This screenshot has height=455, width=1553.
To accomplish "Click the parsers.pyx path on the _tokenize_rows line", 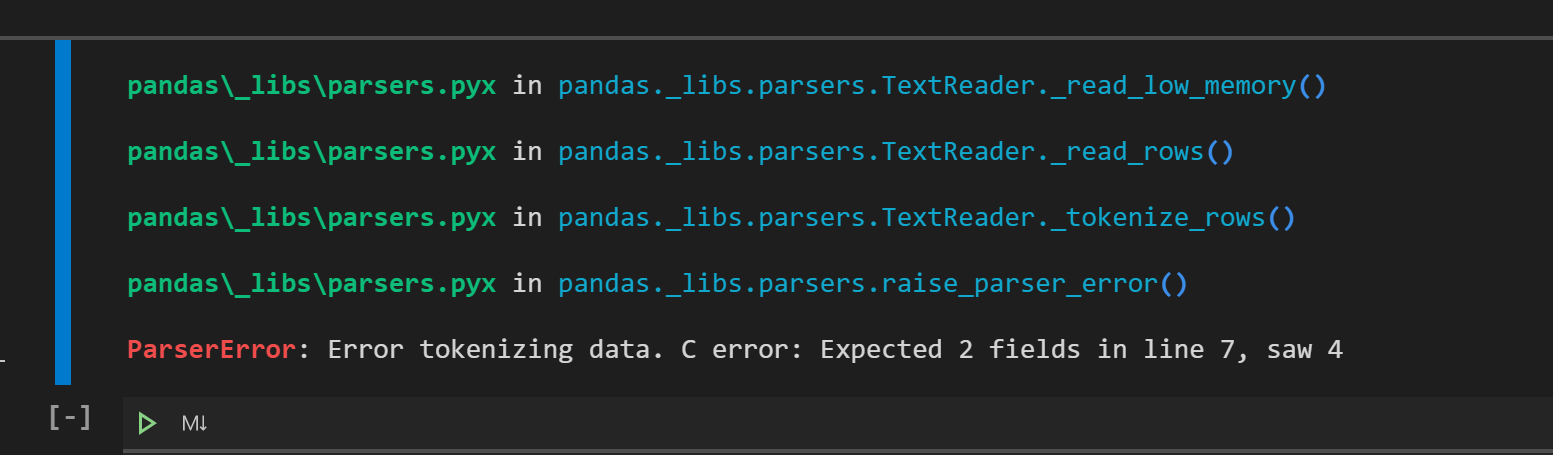I will coord(311,218).
